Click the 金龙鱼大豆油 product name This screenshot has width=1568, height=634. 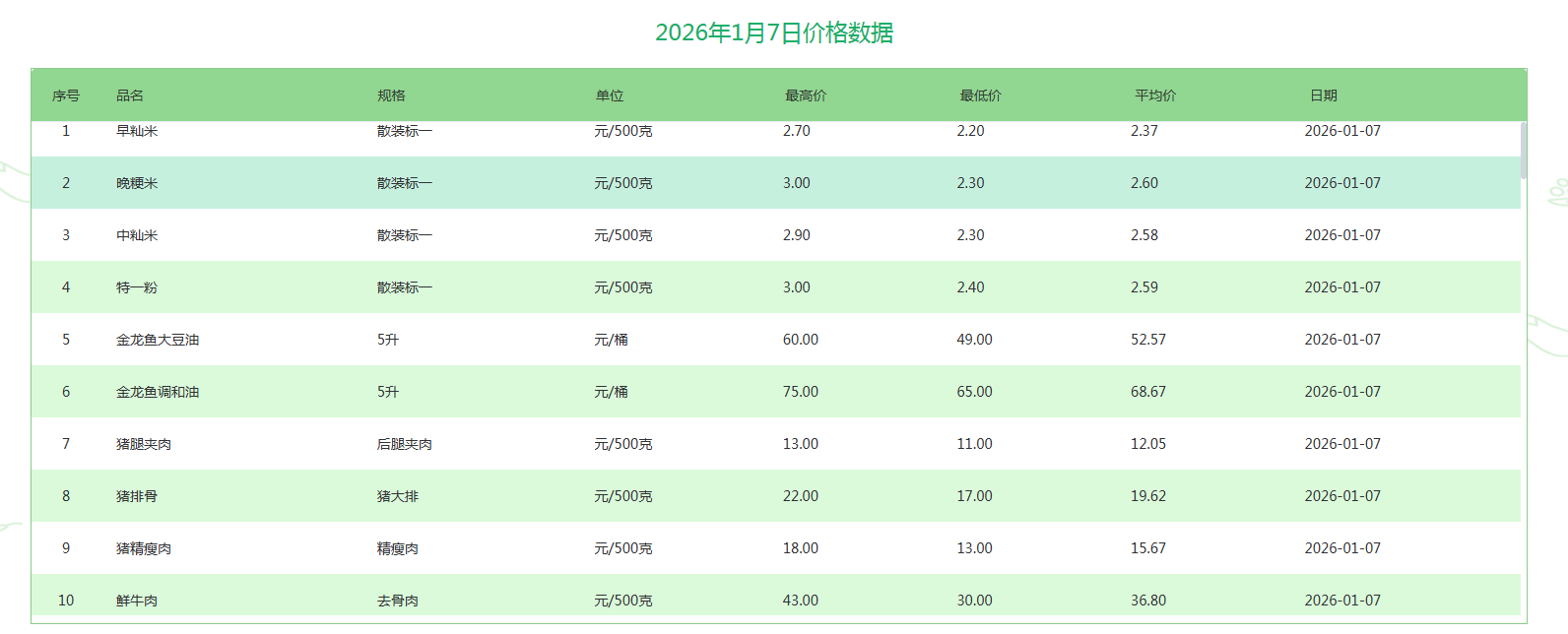tap(158, 340)
